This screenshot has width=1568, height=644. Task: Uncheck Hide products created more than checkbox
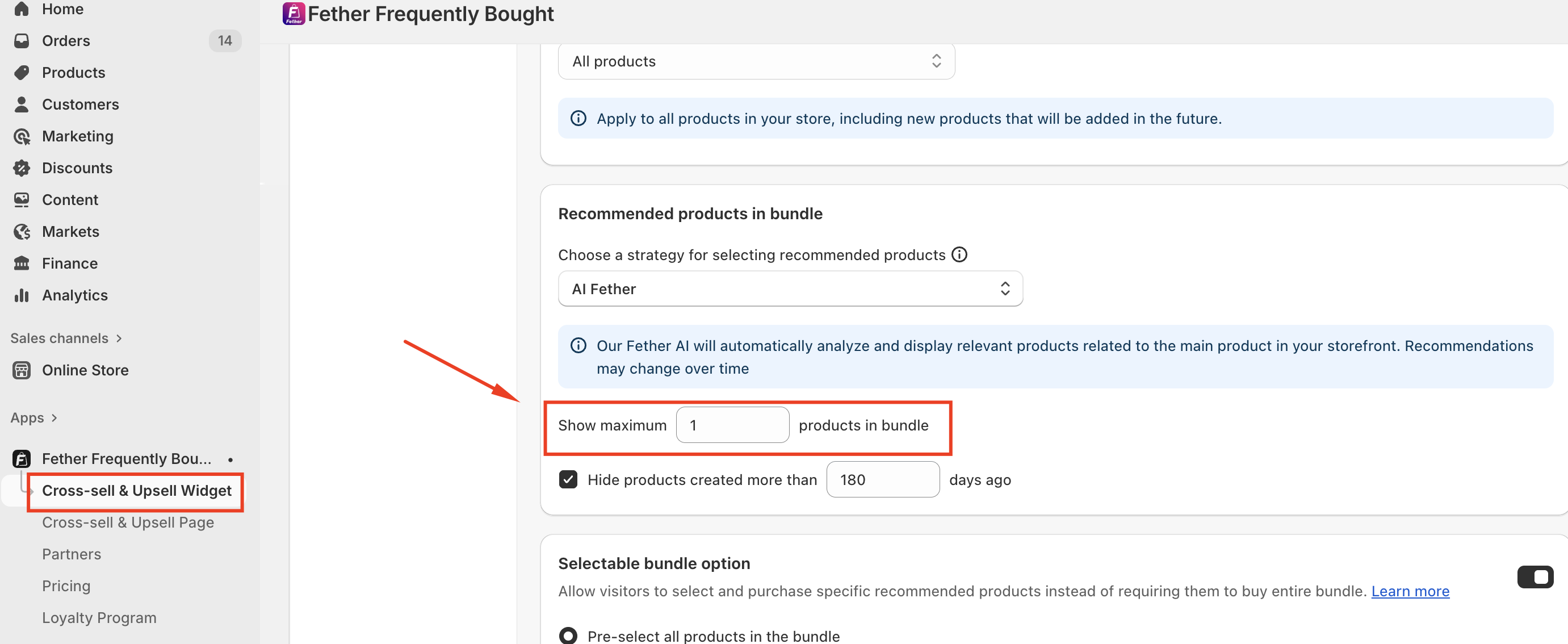coord(568,480)
